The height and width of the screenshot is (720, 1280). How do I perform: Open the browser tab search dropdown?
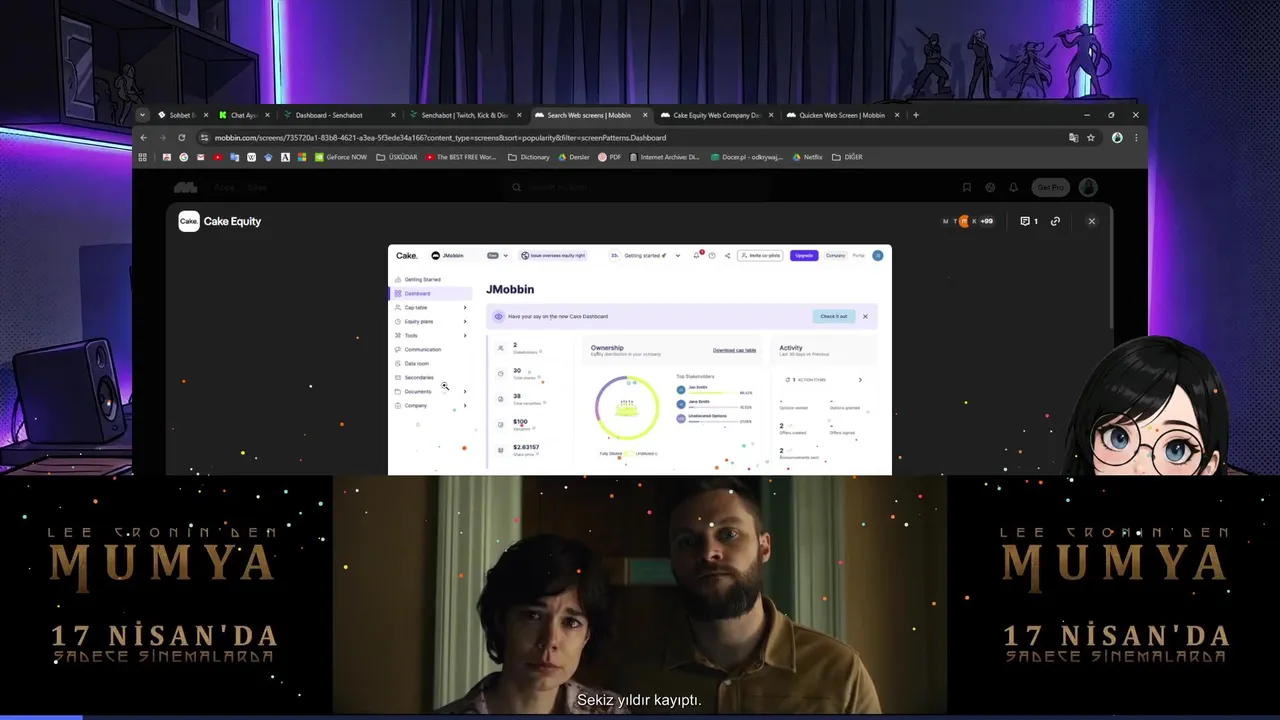[143, 115]
